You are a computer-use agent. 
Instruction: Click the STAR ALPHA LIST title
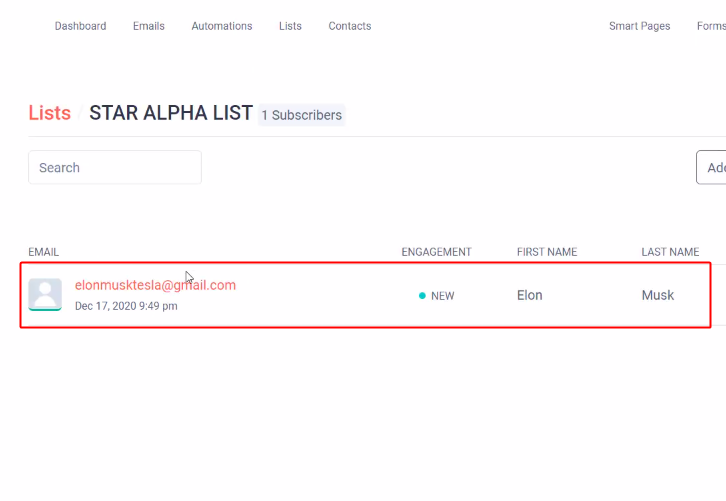coord(170,113)
